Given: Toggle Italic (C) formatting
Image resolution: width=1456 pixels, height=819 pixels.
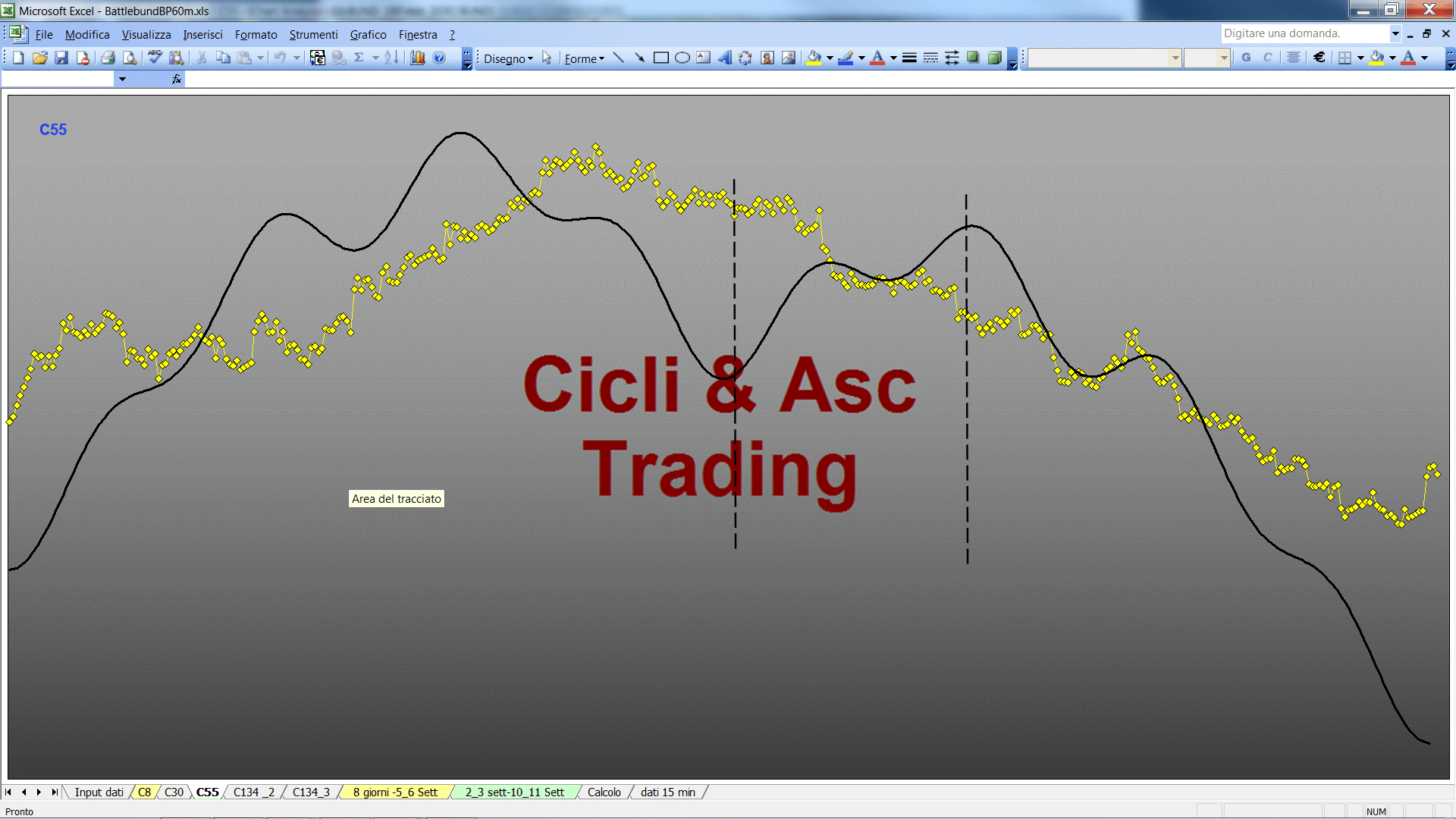Looking at the screenshot, I should point(1267,58).
